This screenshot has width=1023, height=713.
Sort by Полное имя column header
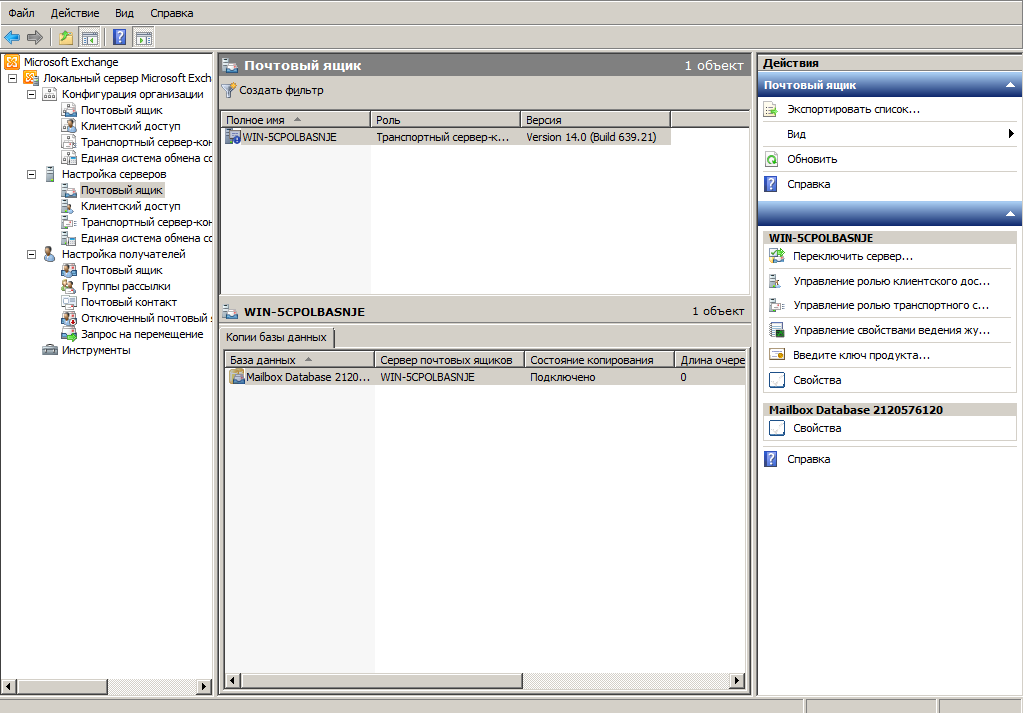[296, 120]
